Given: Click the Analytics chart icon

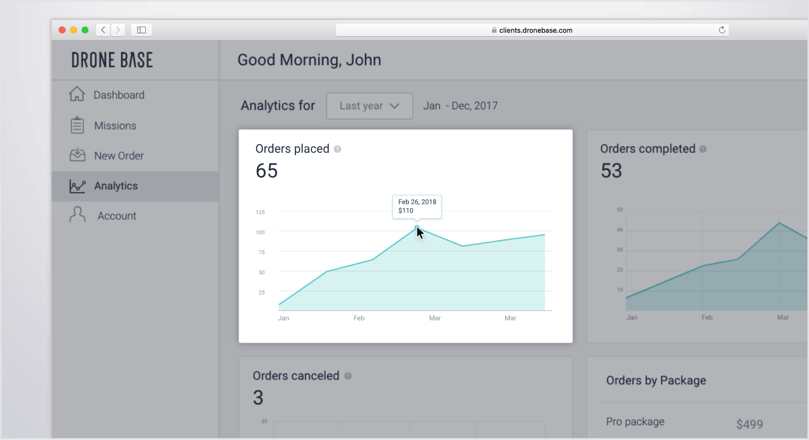Looking at the screenshot, I should click(x=77, y=186).
